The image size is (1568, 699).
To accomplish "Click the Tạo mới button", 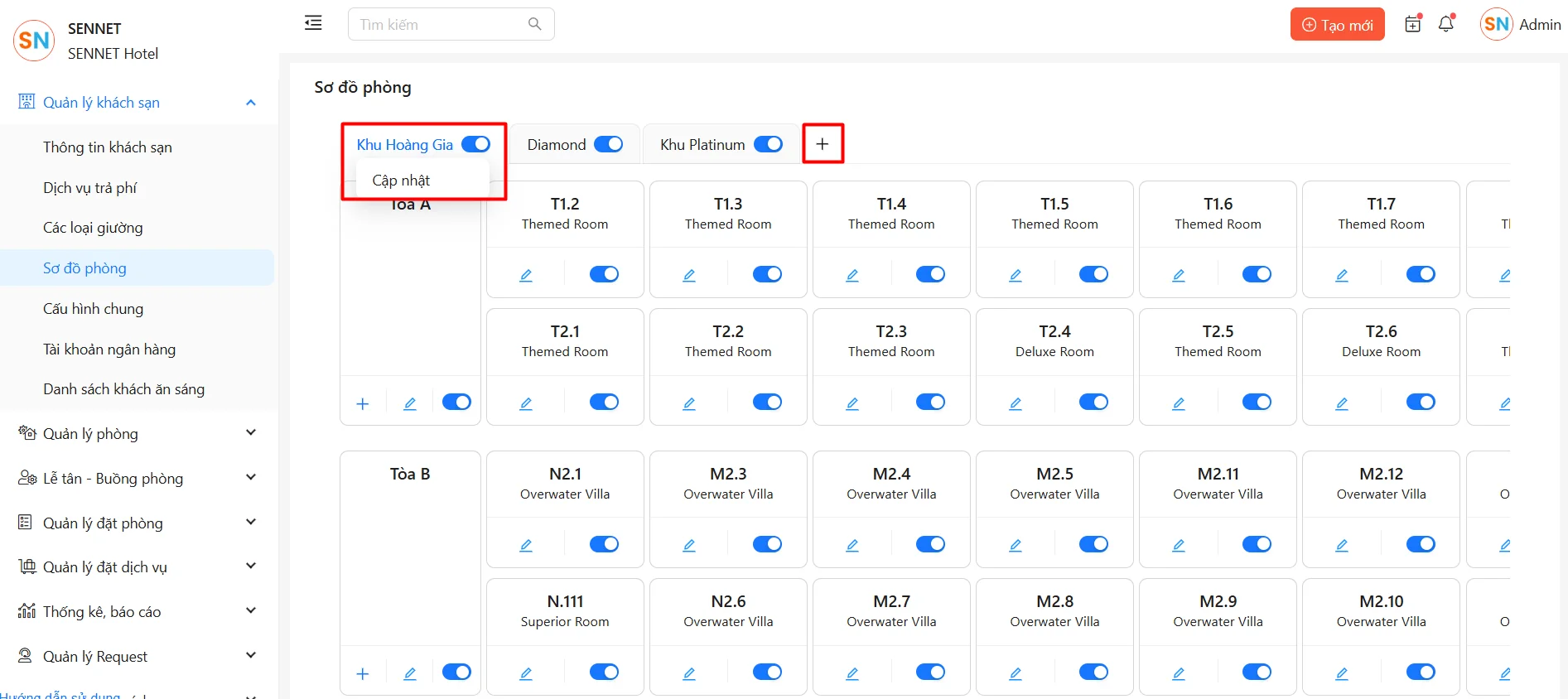I will [1337, 25].
